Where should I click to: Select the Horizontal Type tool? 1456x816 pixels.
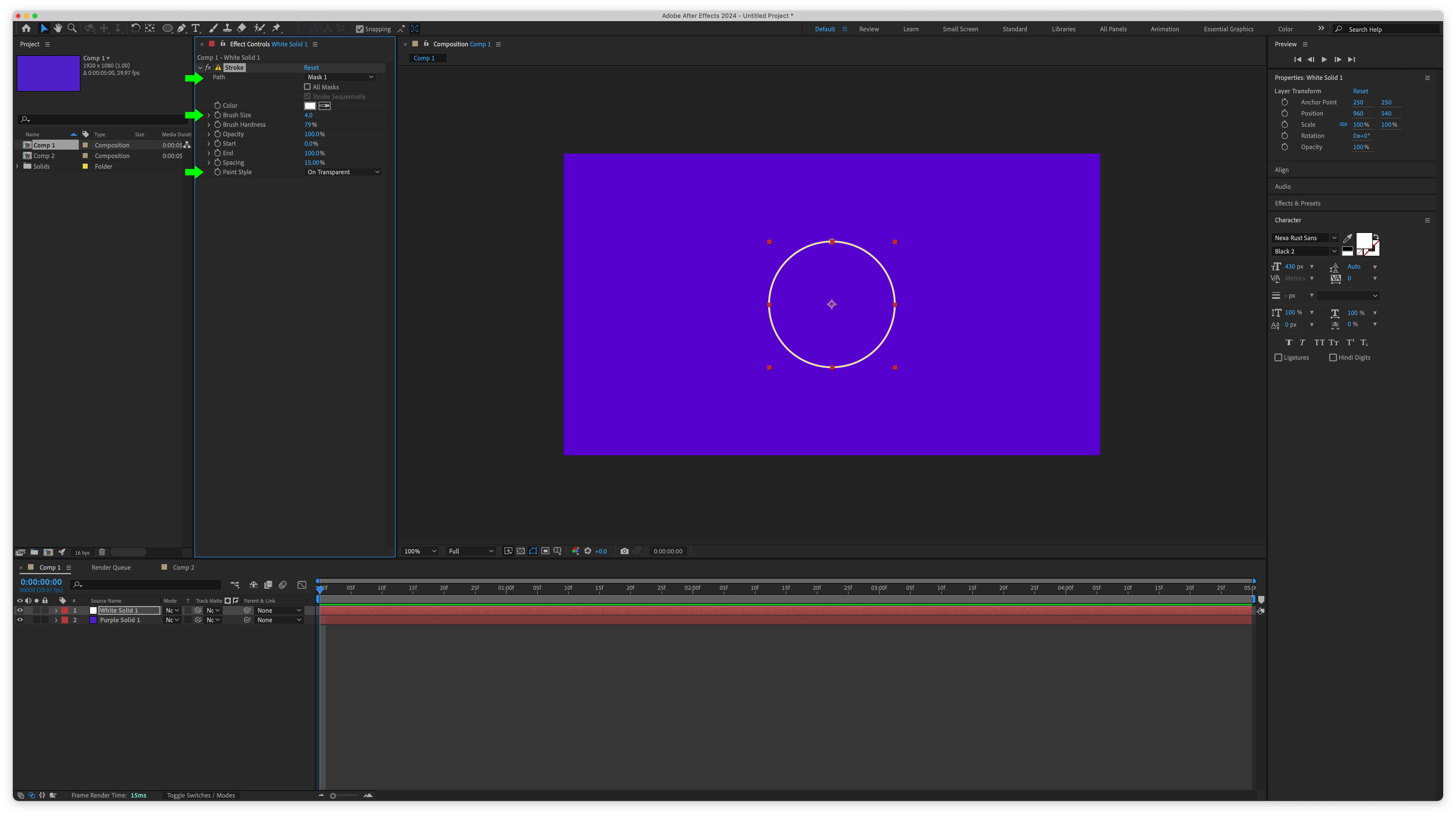pos(196,28)
